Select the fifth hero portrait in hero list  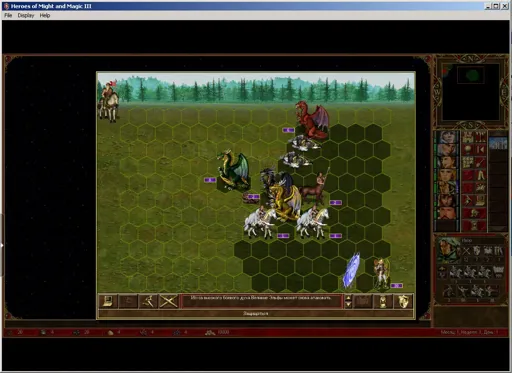tap(447, 187)
